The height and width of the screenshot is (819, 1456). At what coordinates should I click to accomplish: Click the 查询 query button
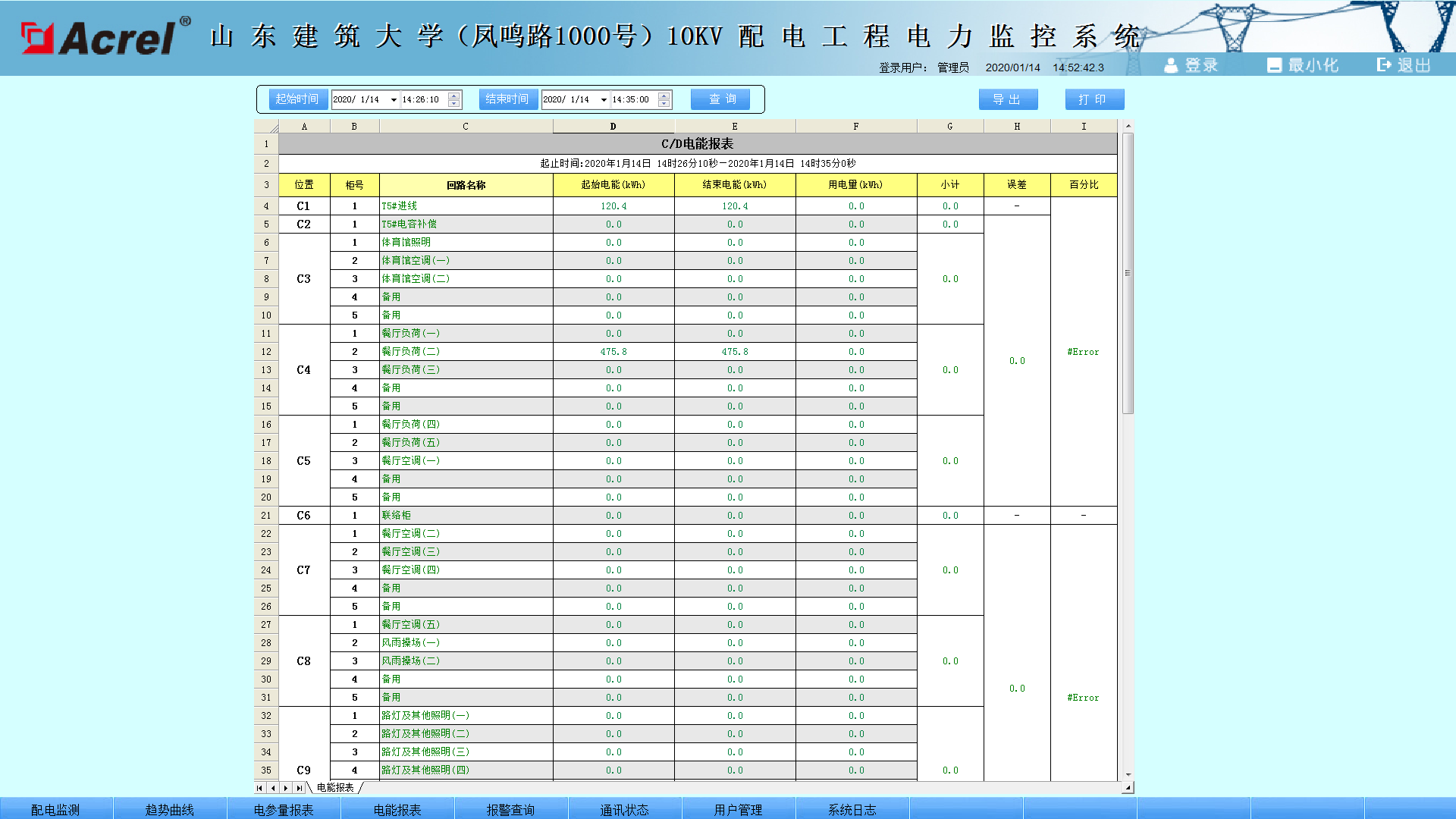point(720,99)
